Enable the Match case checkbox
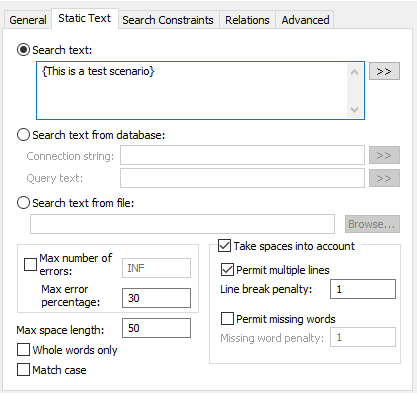Viewport: 417px width, 393px height. click(x=23, y=370)
